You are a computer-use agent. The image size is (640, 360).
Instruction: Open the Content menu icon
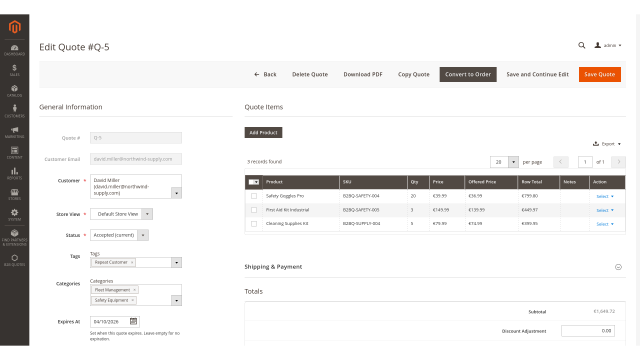click(15, 153)
